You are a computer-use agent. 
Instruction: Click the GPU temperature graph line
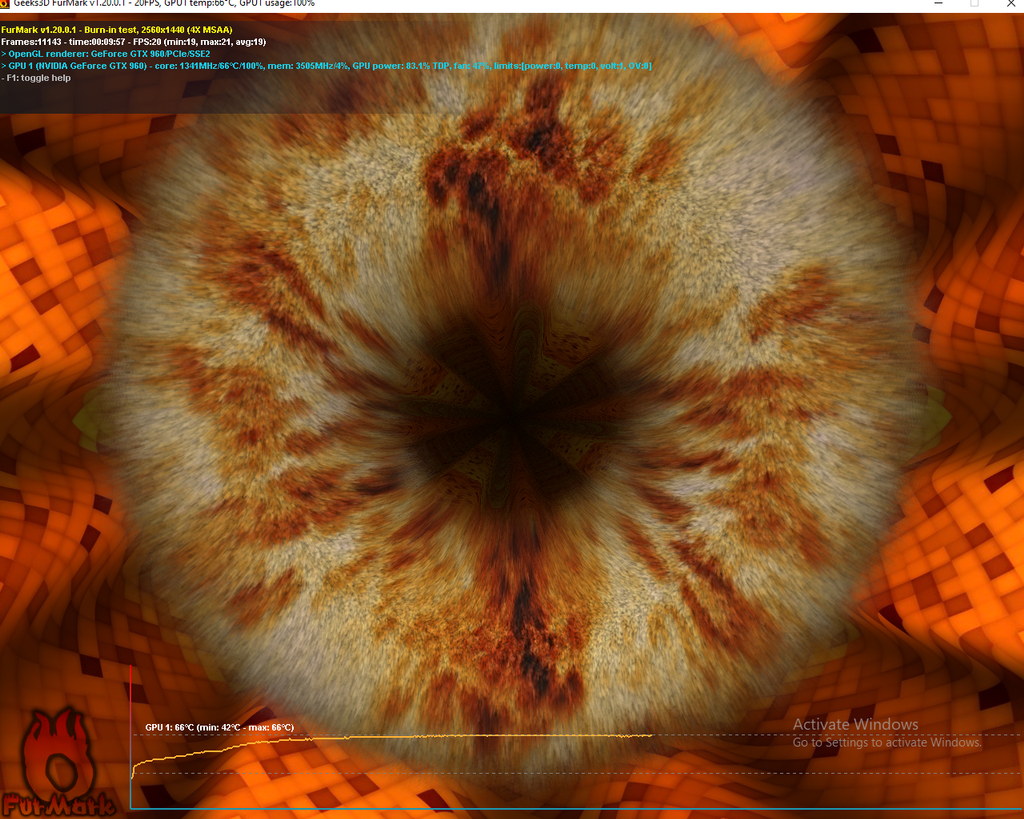point(392,737)
